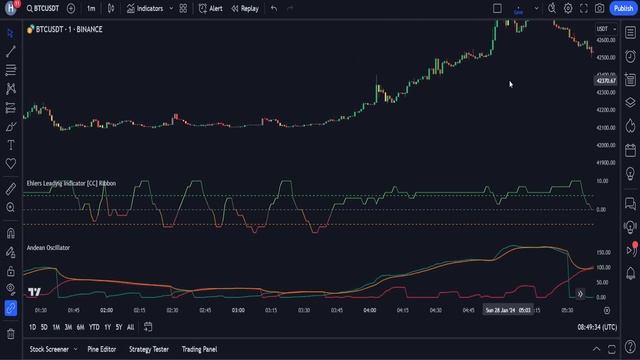Save the chart layout
The width and height of the screenshot is (640, 360).
tap(518, 9)
